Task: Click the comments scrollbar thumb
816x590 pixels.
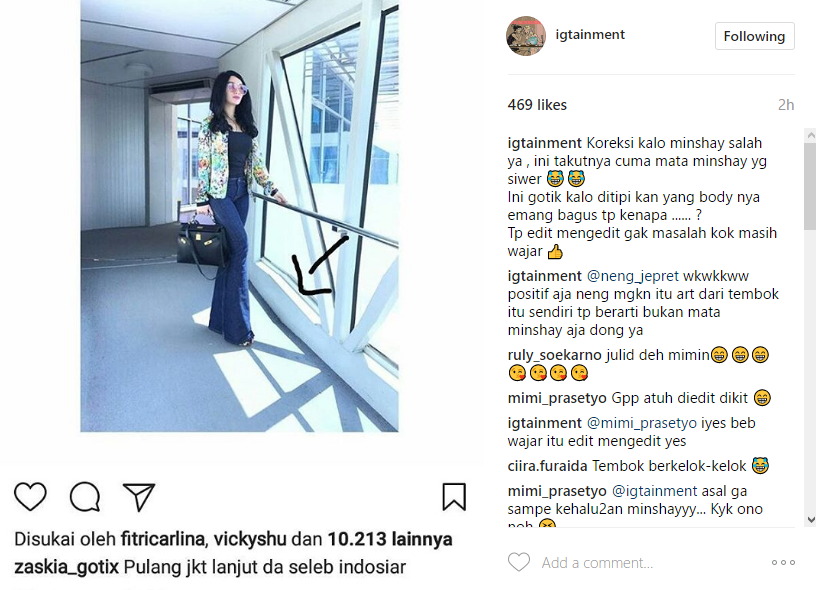Action: (x=810, y=186)
